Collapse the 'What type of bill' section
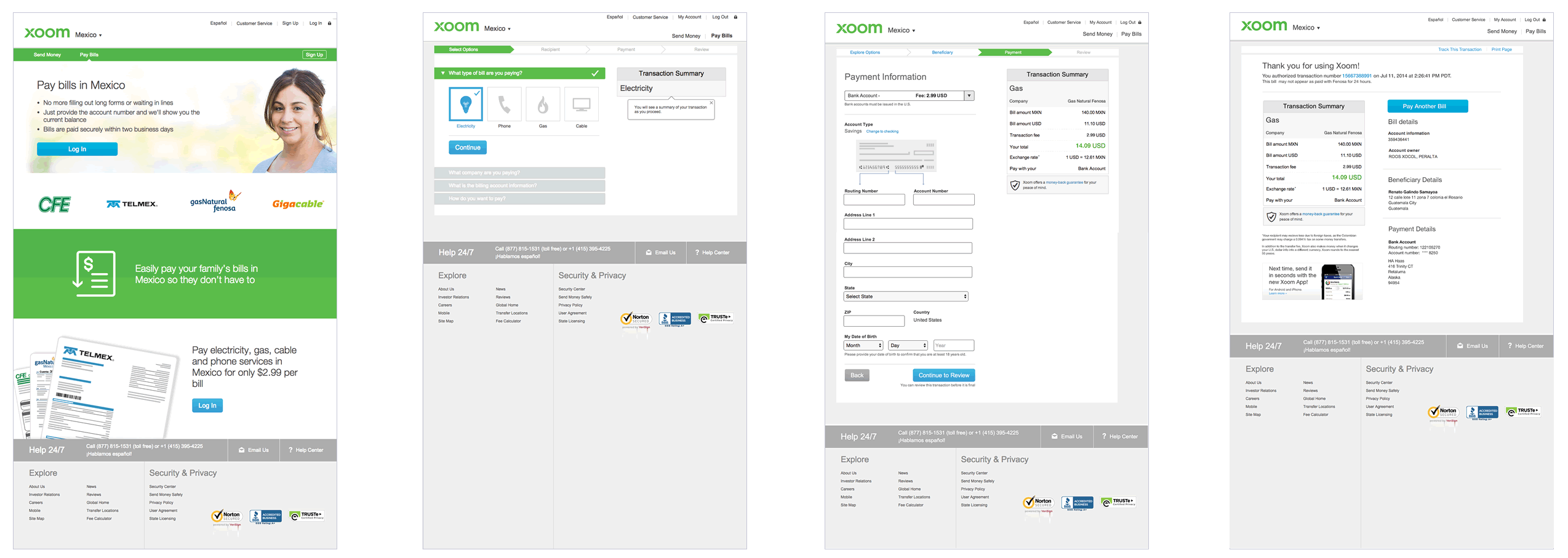The height and width of the screenshot is (558, 1568). tap(442, 73)
